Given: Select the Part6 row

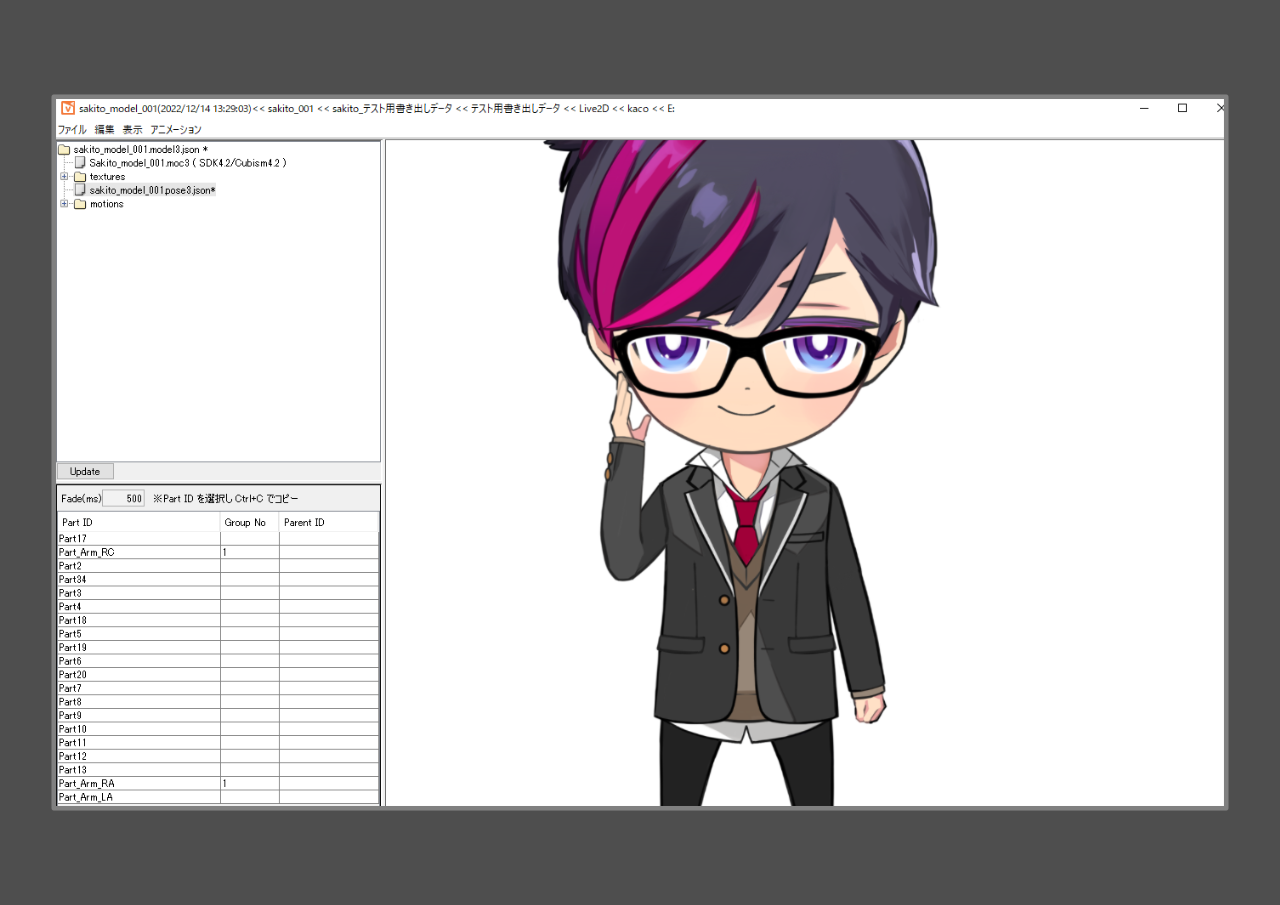Looking at the screenshot, I should click(218, 661).
